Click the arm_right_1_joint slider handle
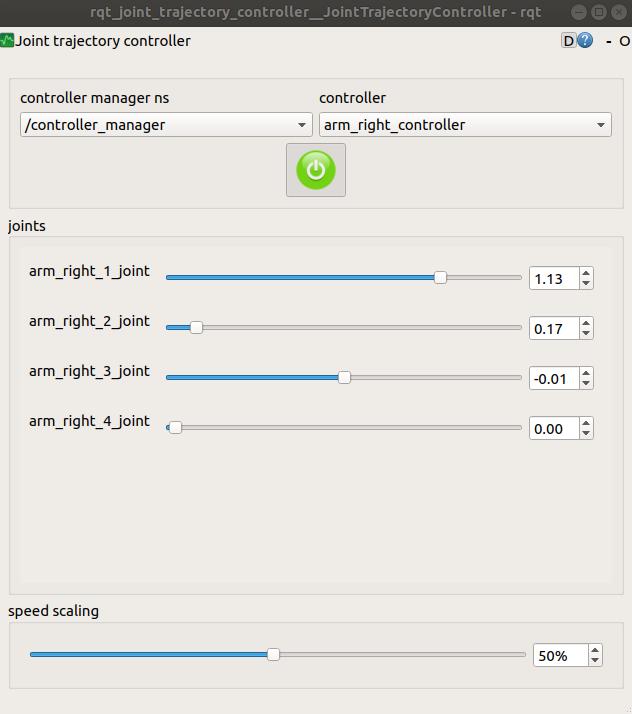The height and width of the screenshot is (714, 632). (x=441, y=277)
